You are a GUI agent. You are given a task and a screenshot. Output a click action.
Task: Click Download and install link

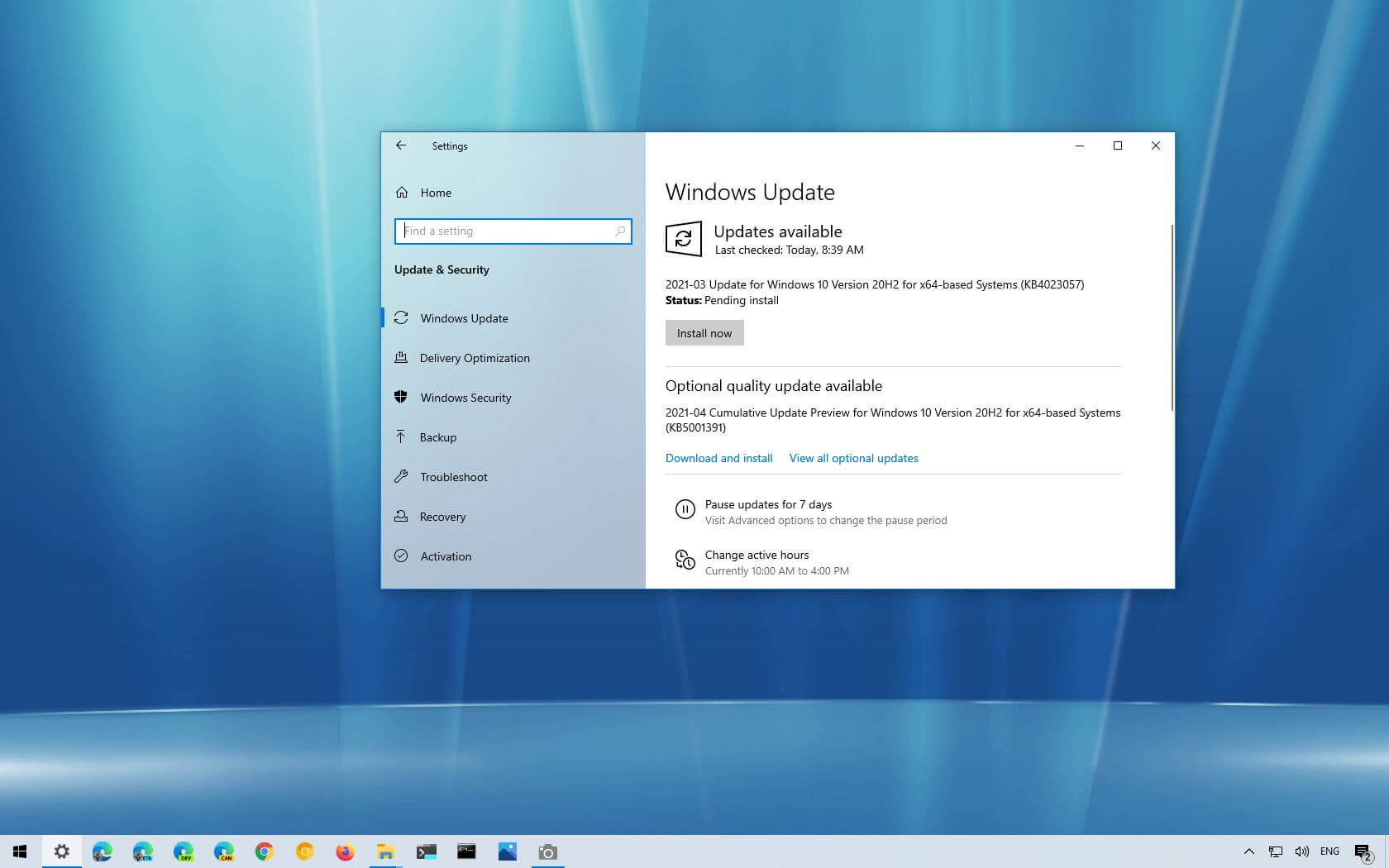(x=719, y=458)
